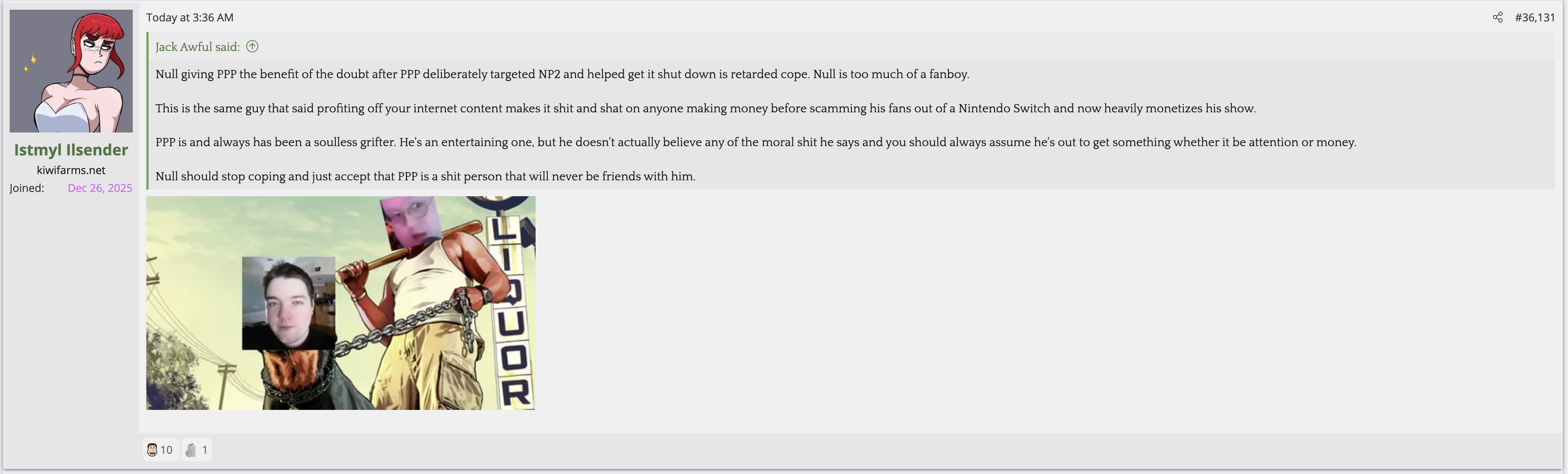1568x474 pixels.
Task: Click the face reaction icon with 10 reactions
Action: click(x=152, y=450)
